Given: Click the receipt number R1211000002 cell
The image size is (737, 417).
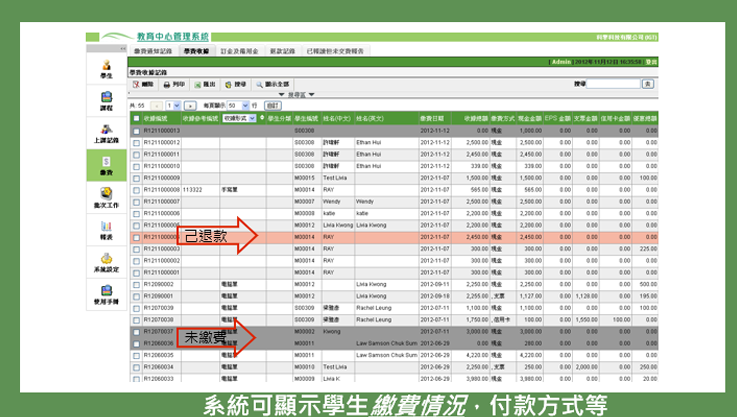Looking at the screenshot, I should pyautogui.click(x=161, y=261).
